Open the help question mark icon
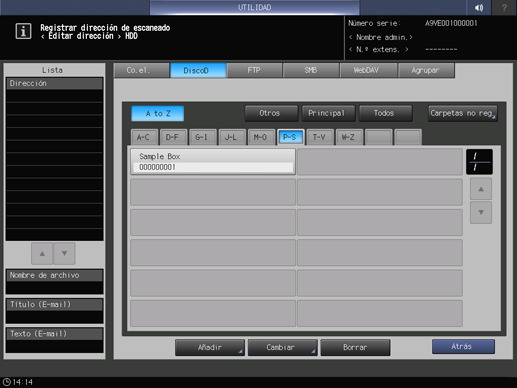The image size is (517, 388). tap(504, 7)
